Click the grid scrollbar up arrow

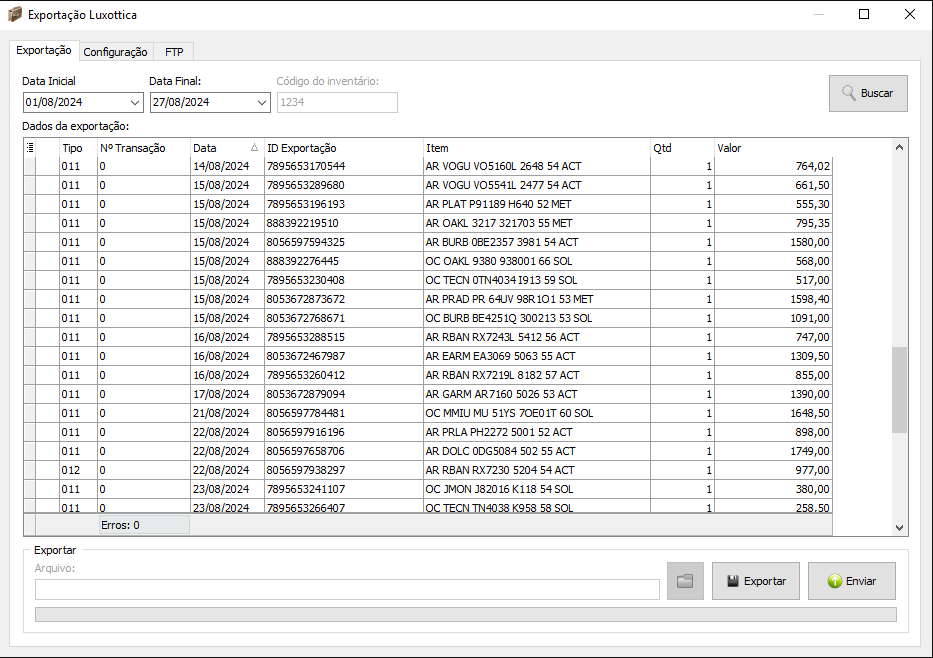899,147
